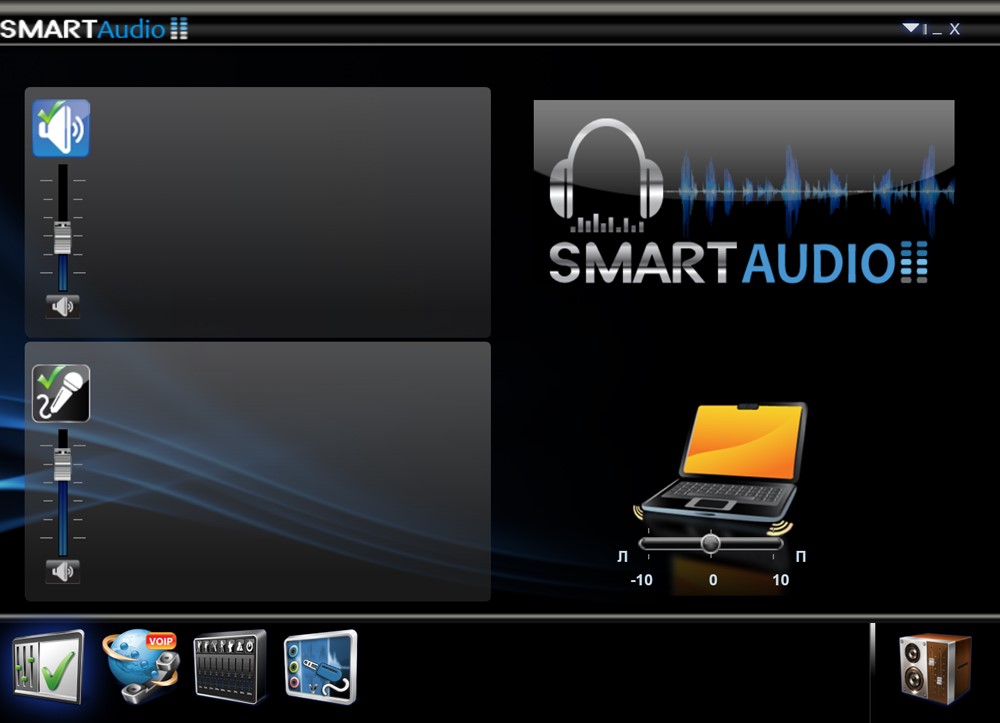Open the title bar dropdown arrow menu
The width and height of the screenshot is (1000, 723).
pos(910,28)
